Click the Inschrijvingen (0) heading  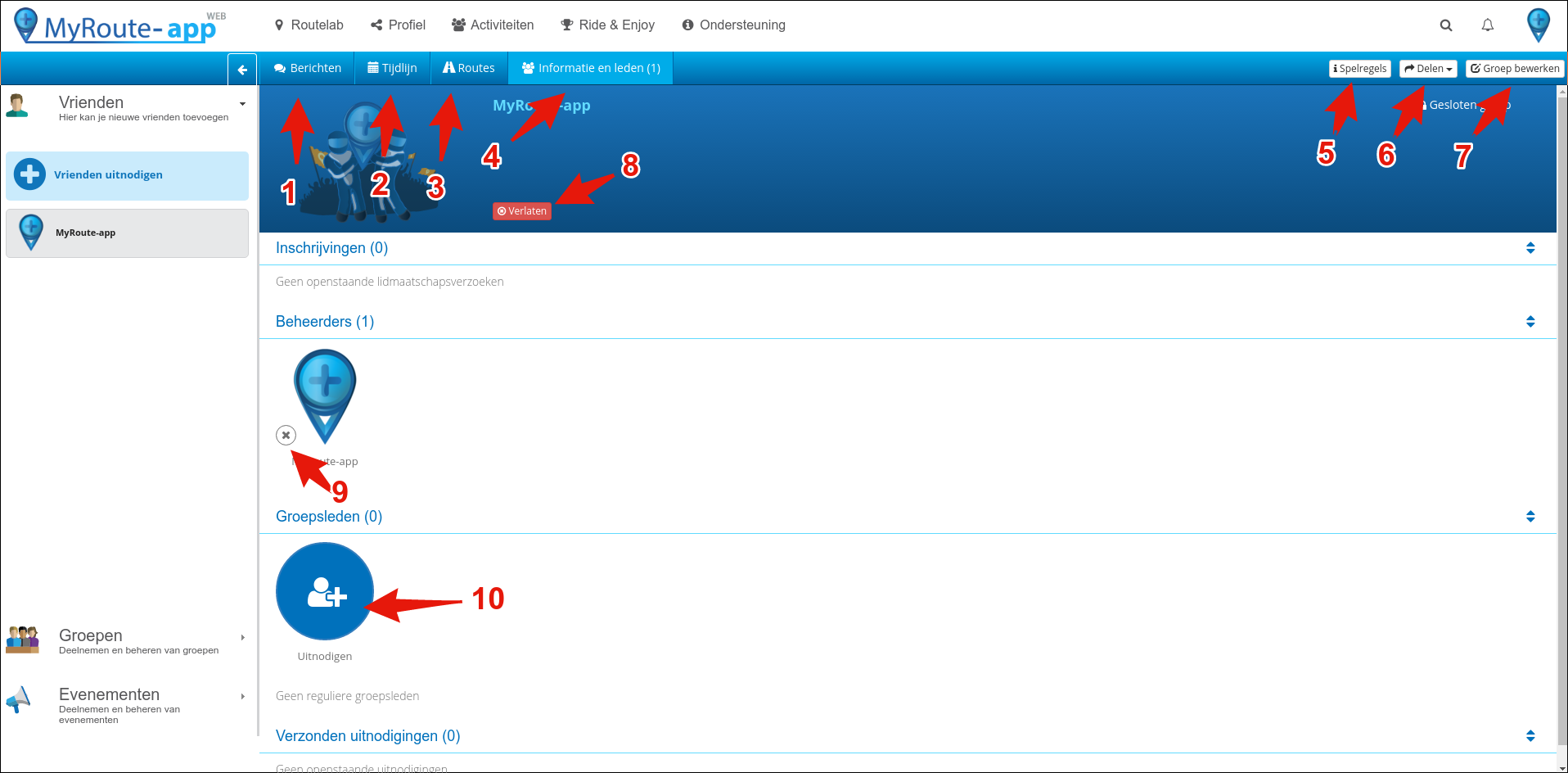(x=331, y=248)
